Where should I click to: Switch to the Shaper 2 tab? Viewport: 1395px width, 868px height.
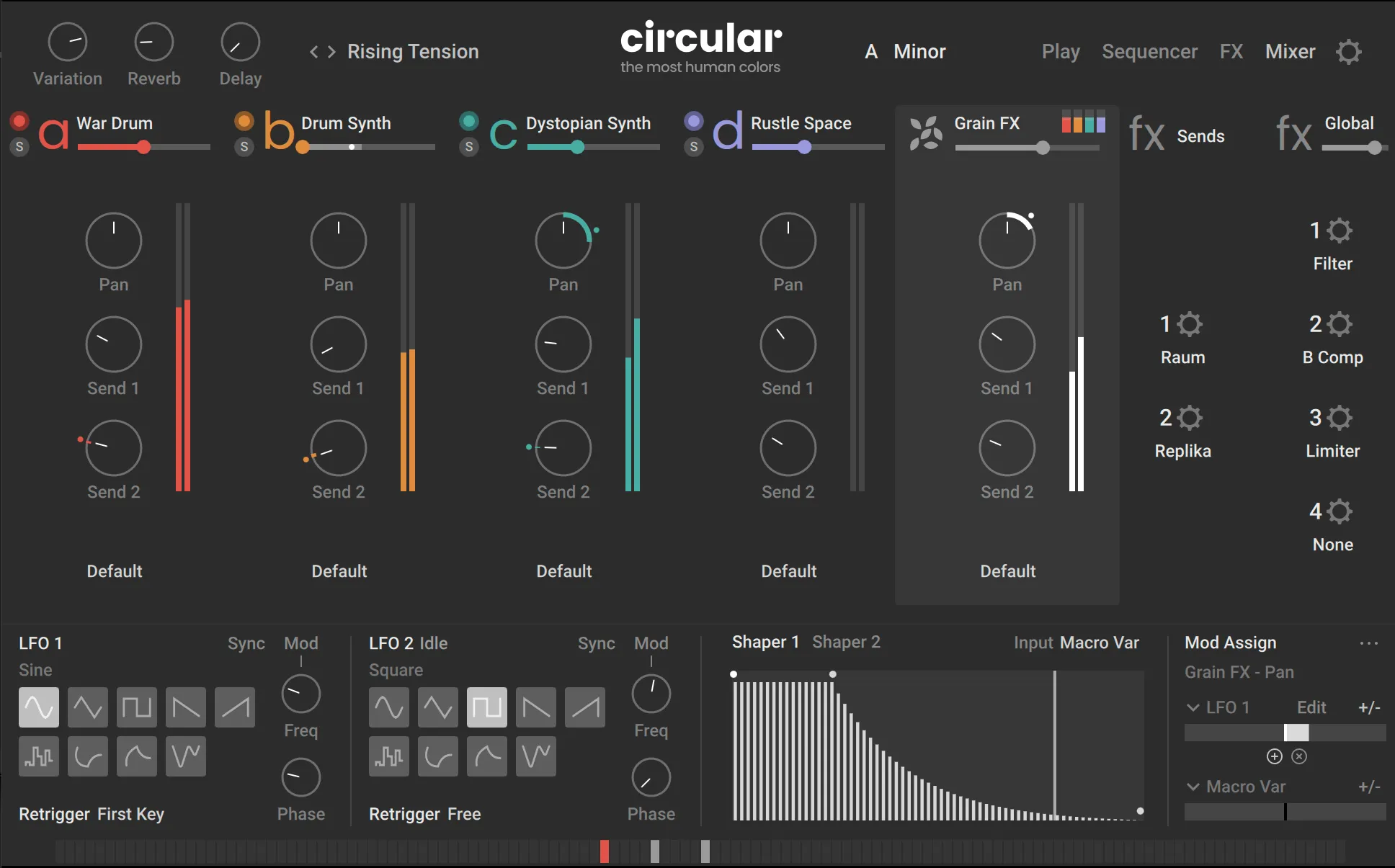[x=846, y=642]
